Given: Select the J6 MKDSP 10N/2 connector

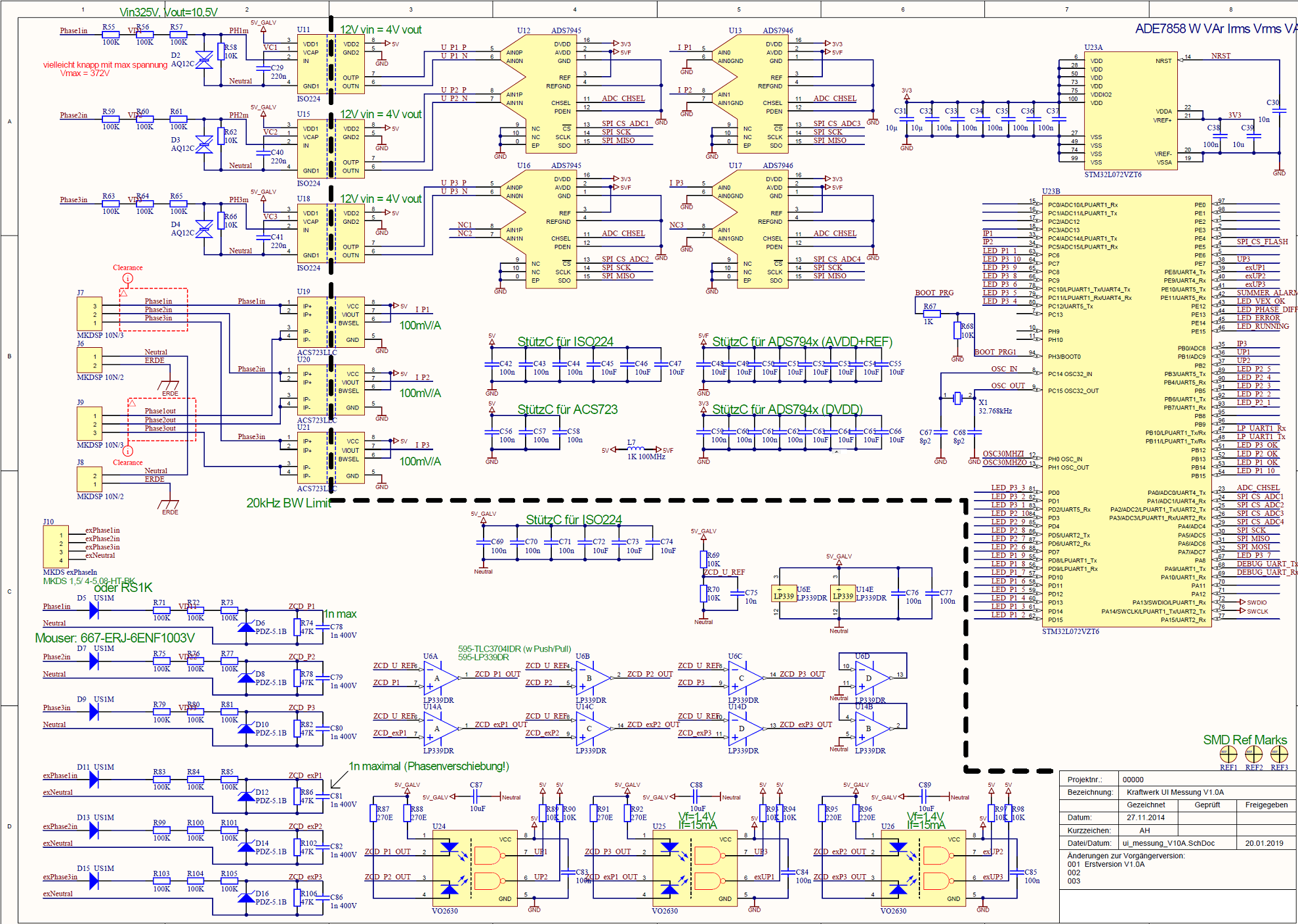Looking at the screenshot, I should click(89, 360).
